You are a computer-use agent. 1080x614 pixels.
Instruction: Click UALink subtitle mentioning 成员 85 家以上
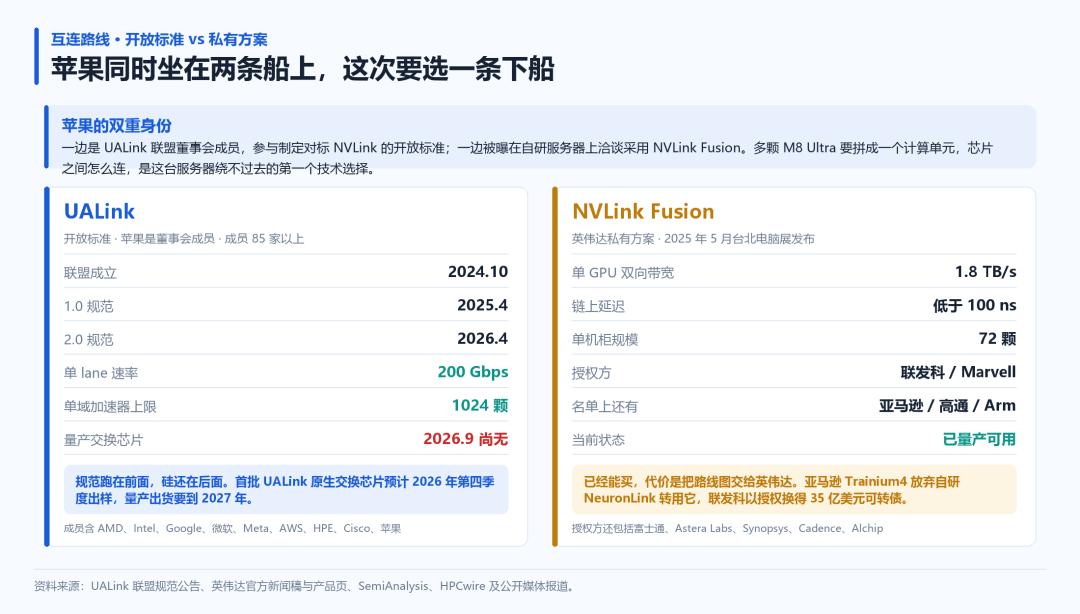click(184, 238)
